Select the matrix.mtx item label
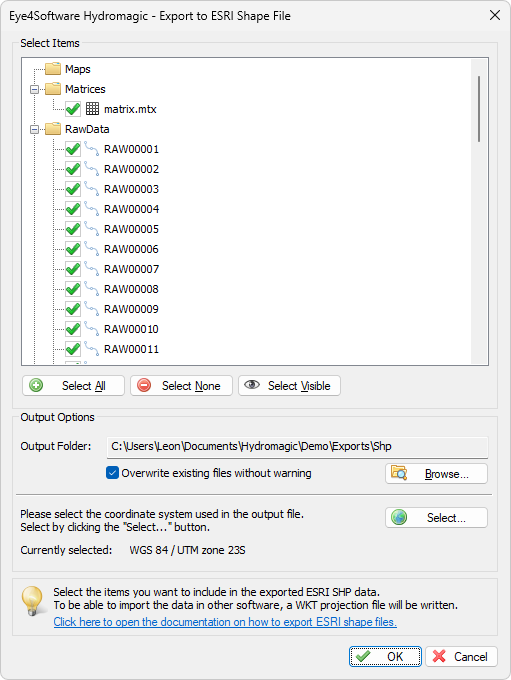The image size is (511, 680). coord(130,109)
